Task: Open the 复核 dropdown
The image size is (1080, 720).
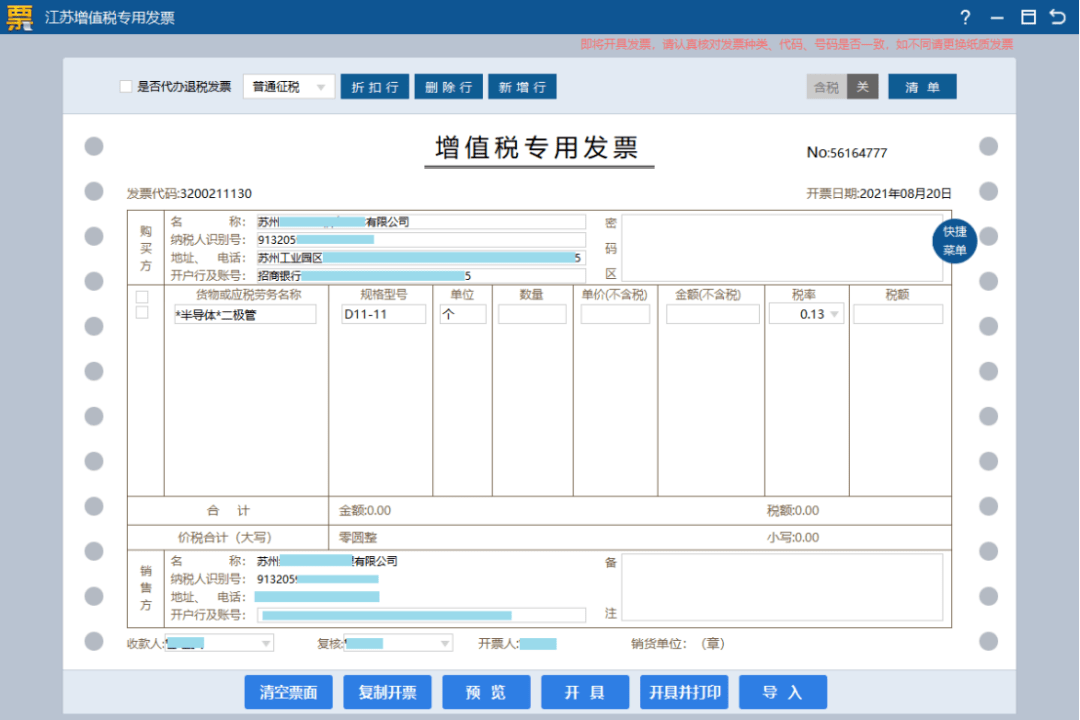Action: point(399,643)
